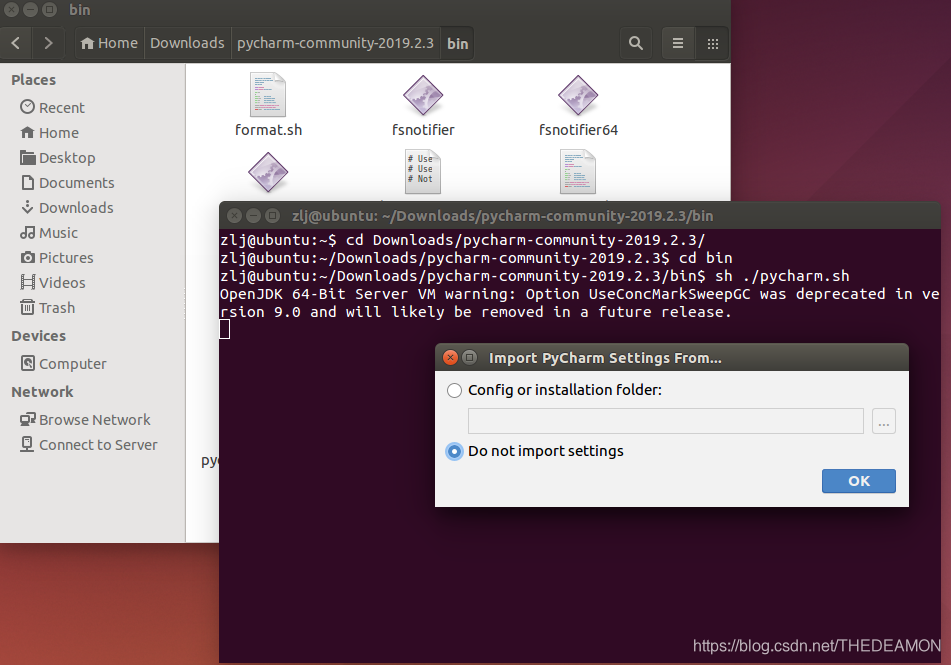This screenshot has height=665, width=951.
Task: Select Do not import settings radio button
Action: (454, 451)
